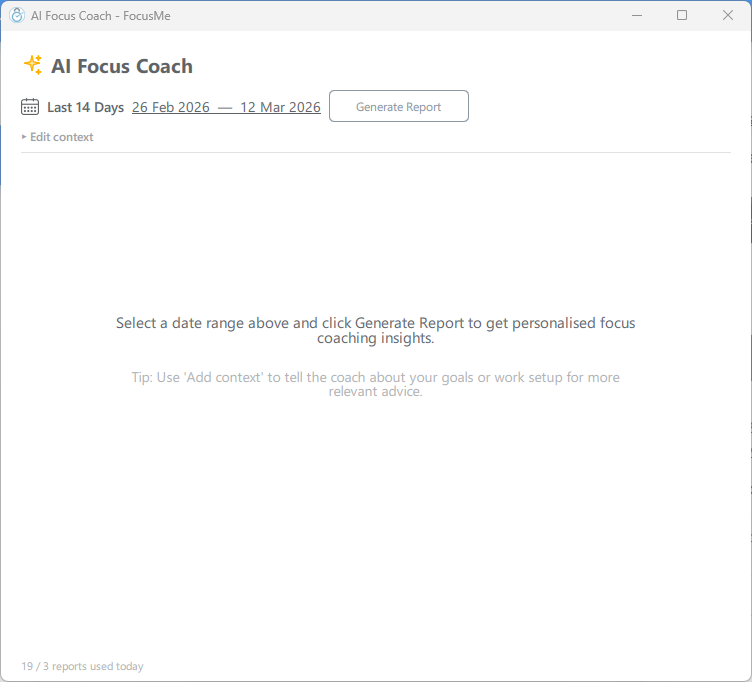Open the calendar icon date picker
Screen dimensions: 752x682
[30, 106]
